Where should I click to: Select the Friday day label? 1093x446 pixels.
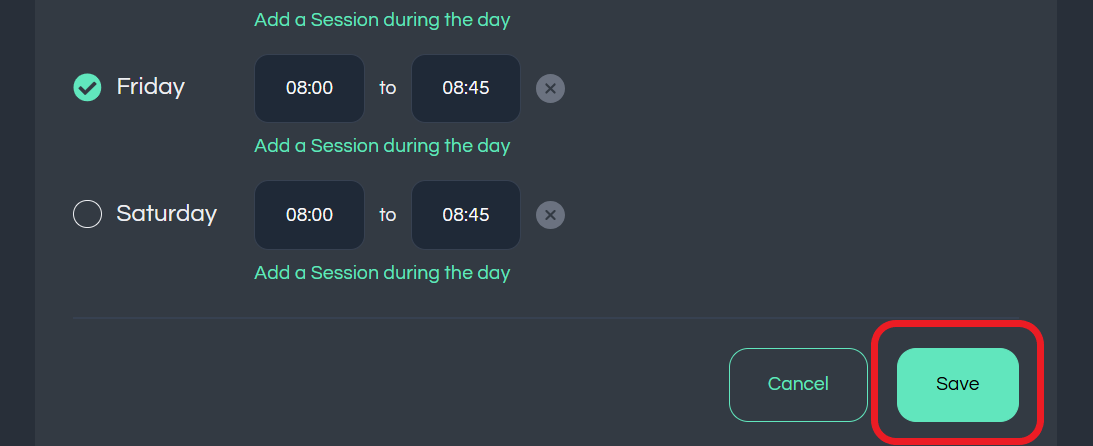(151, 87)
